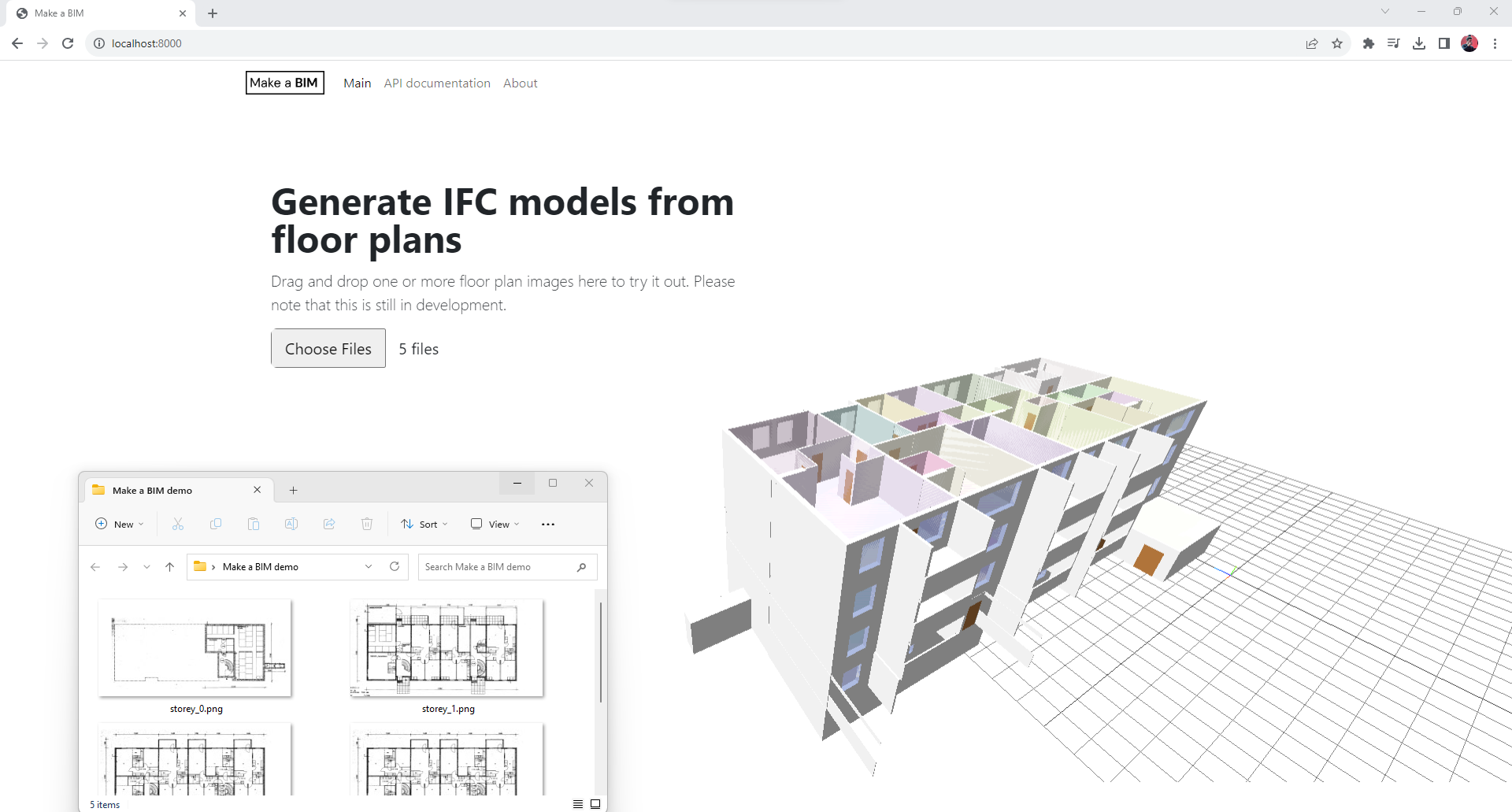The image size is (1512, 812).
Task: Click Explorer back navigation arrow
Action: [95, 567]
